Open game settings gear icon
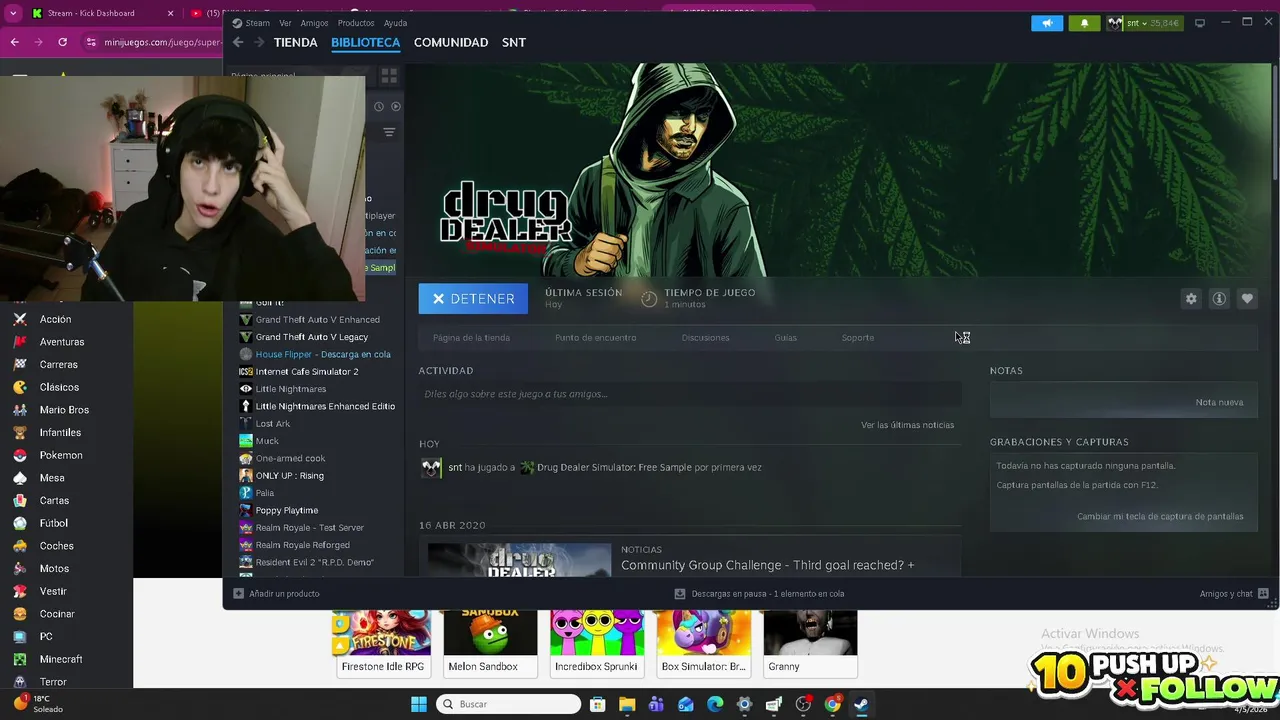1280x720 pixels. tap(1191, 298)
